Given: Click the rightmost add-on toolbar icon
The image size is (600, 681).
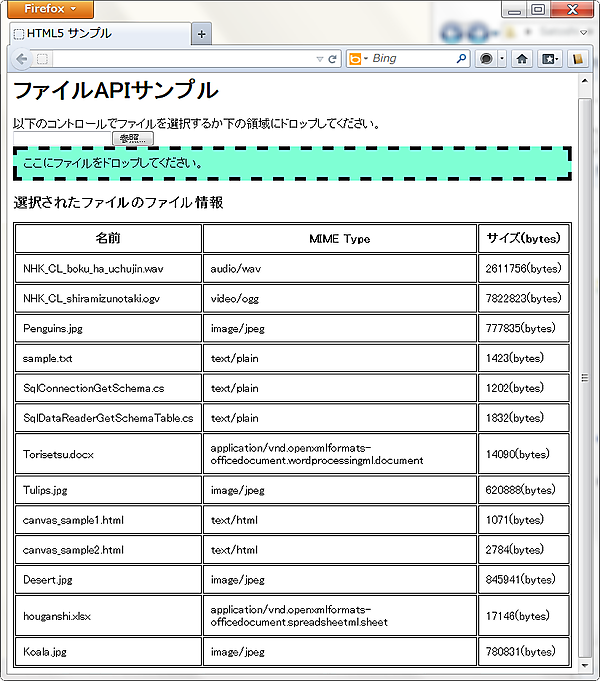Looking at the screenshot, I should pyautogui.click(x=576, y=59).
